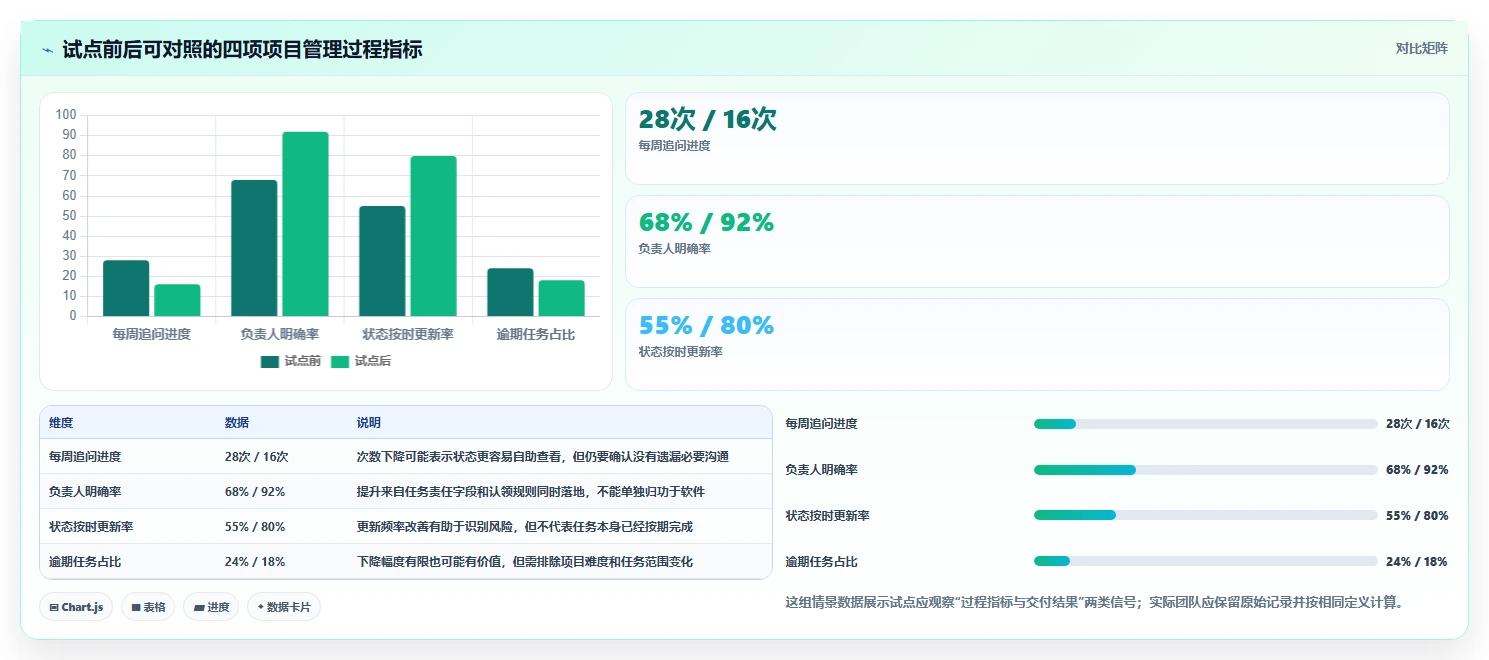Click the lightning icon beside the title

point(48,50)
